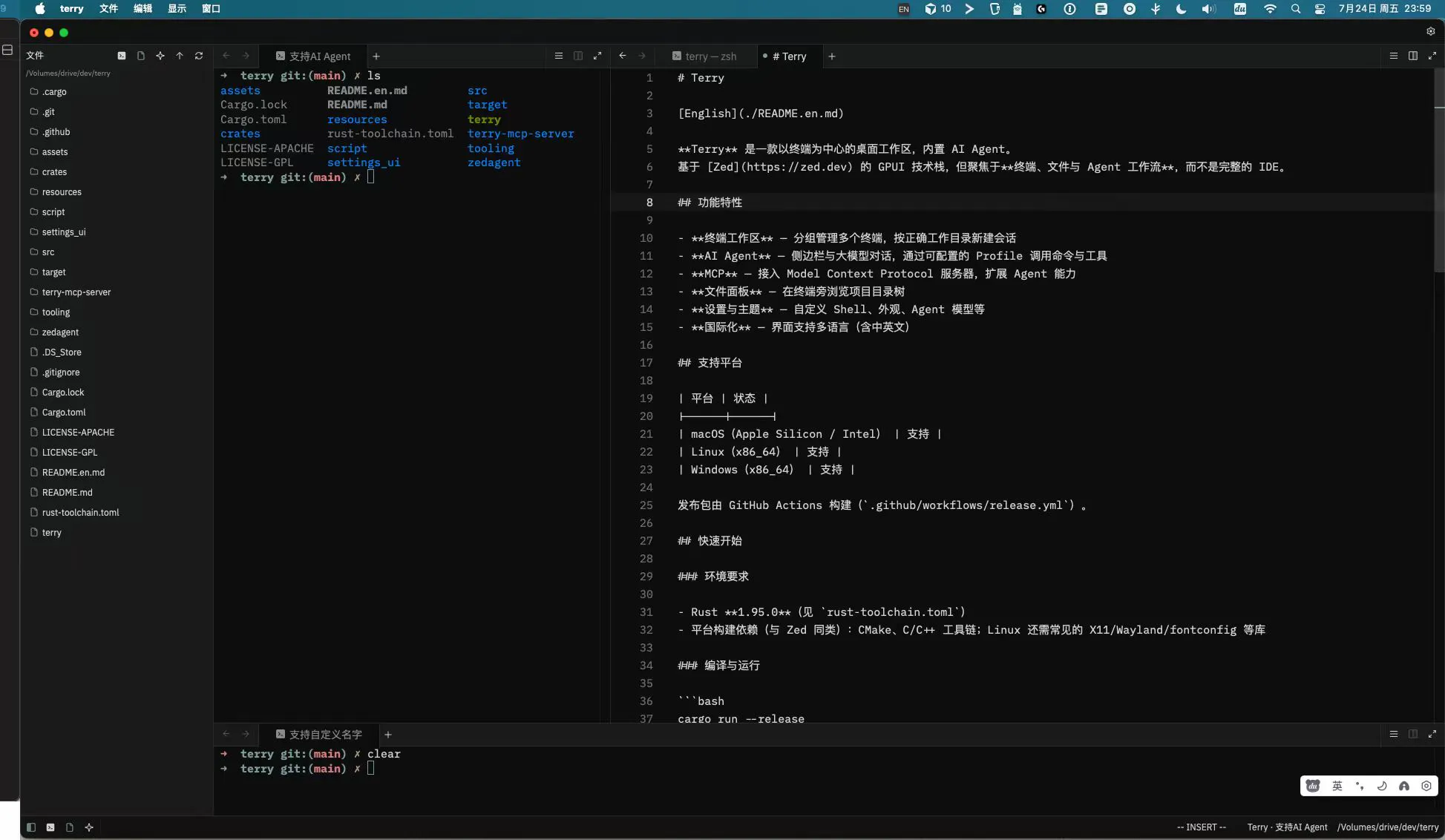This screenshot has height=840, width=1445.
Task: Open app settings via the title bar gear
Action: (x=1431, y=31)
